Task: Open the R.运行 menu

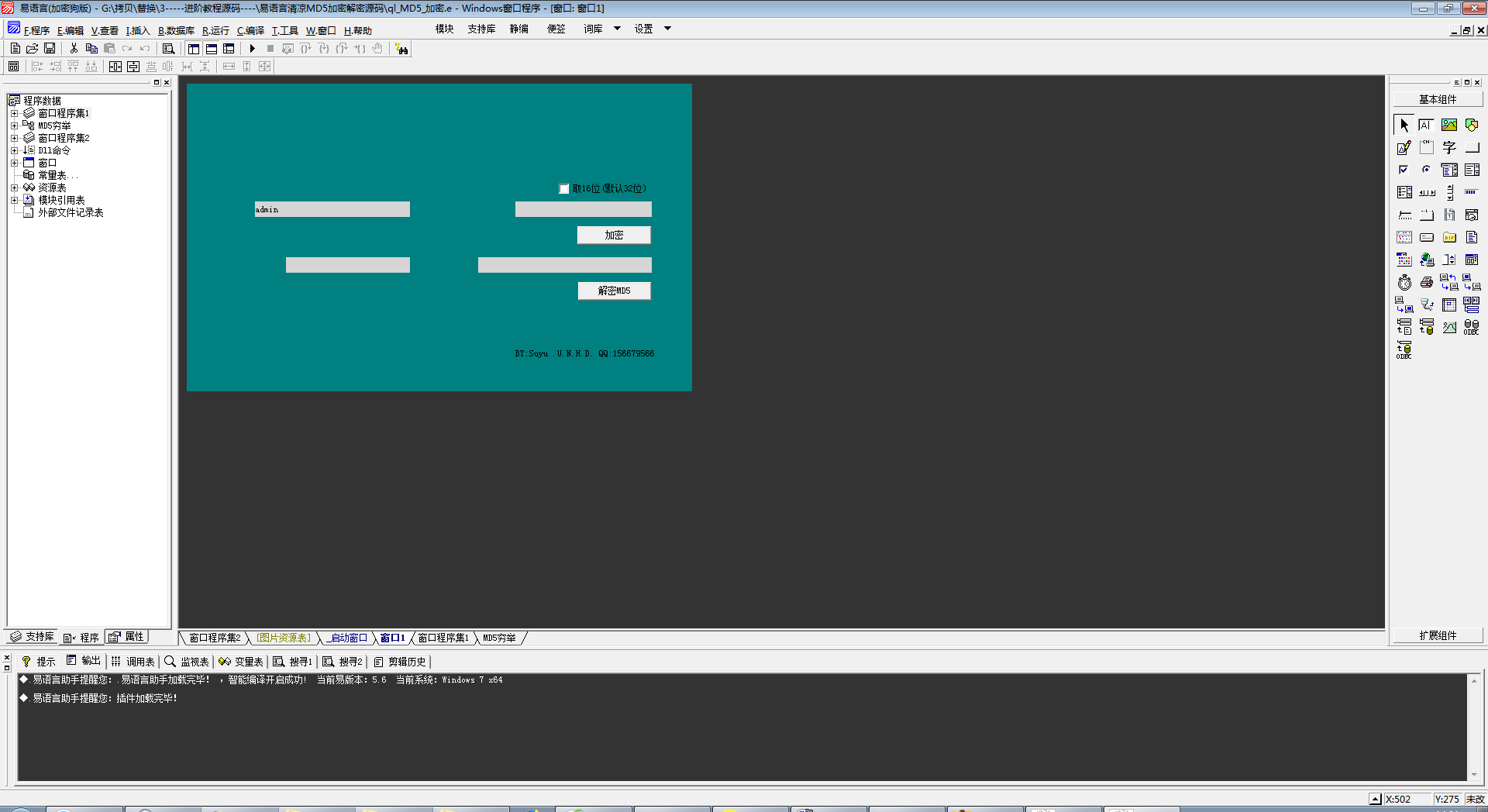Action: click(x=215, y=31)
